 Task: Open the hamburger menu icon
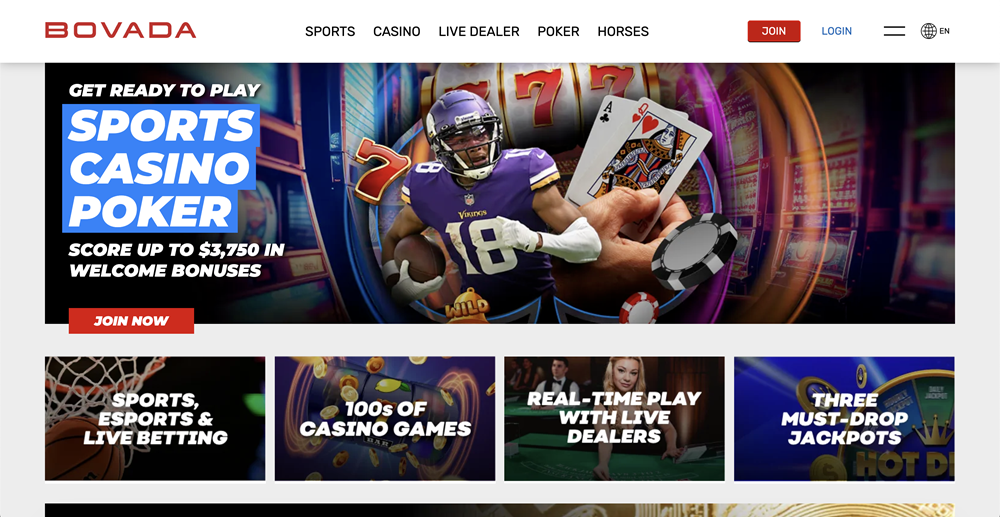(894, 31)
